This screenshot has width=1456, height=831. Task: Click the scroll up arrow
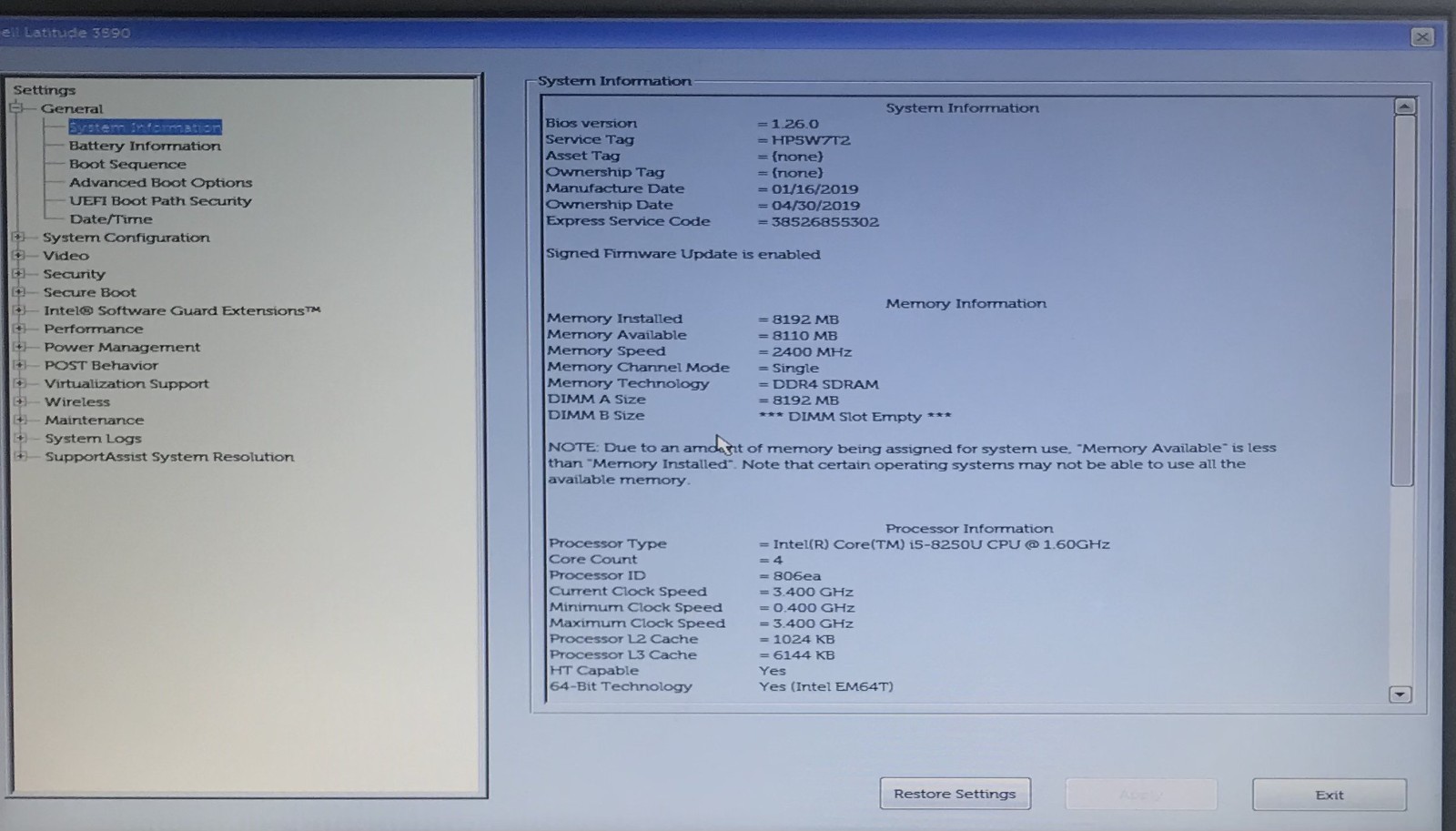(1404, 106)
